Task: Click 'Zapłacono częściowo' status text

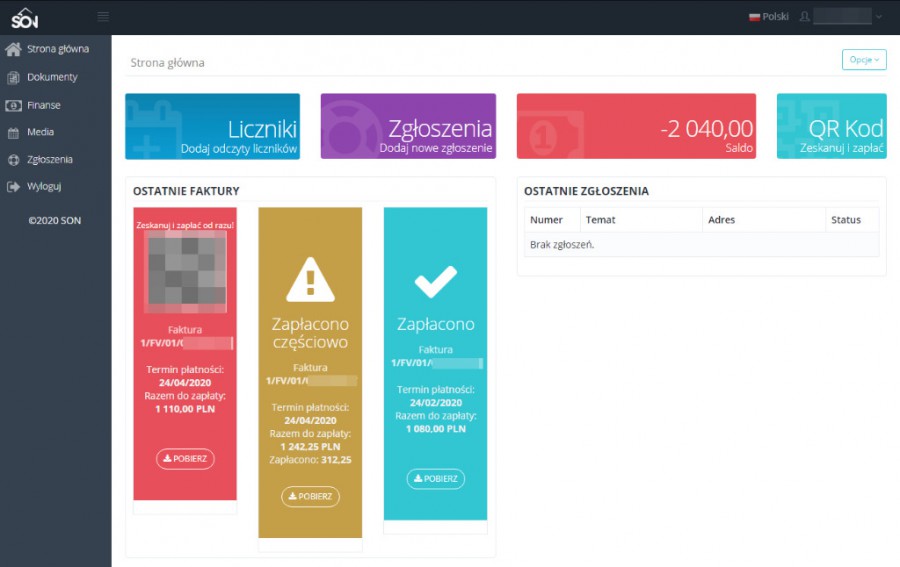Action: [x=310, y=333]
